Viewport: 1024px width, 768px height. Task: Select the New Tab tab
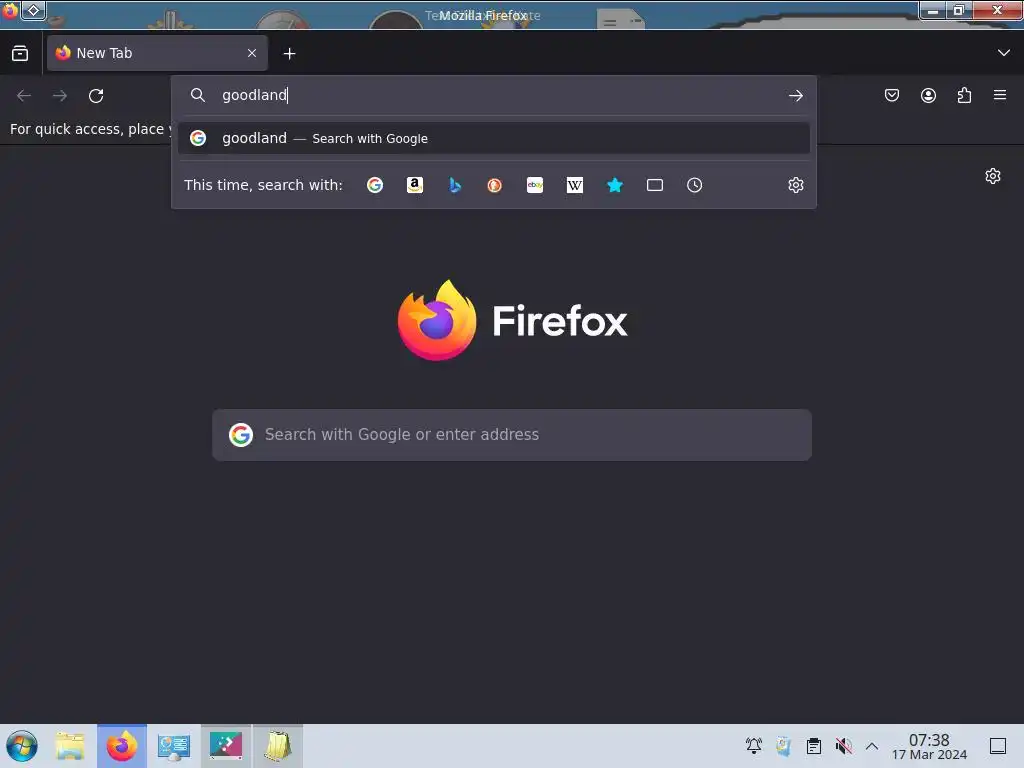click(157, 53)
